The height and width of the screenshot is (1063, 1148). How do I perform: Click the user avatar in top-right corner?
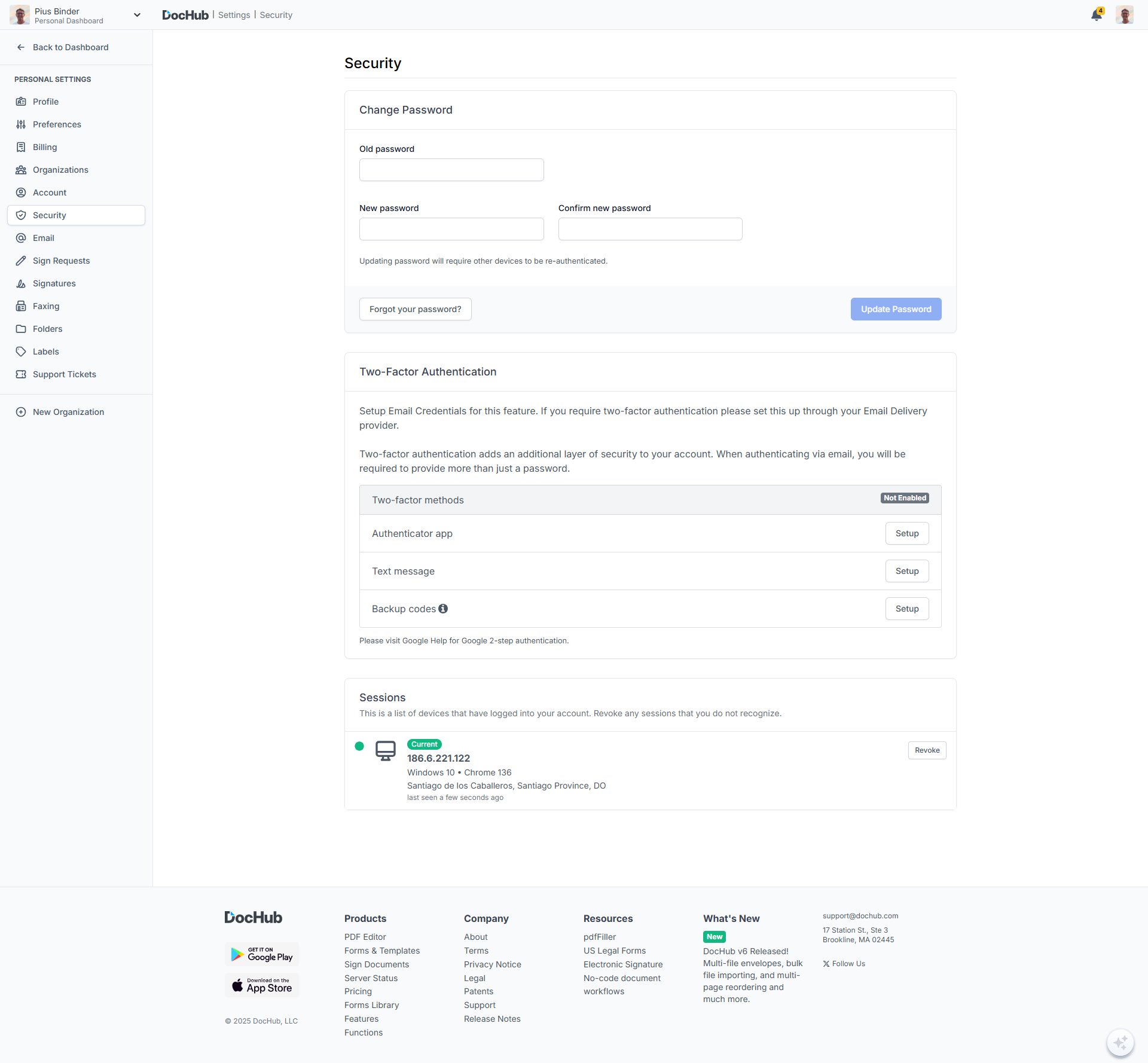click(1124, 15)
